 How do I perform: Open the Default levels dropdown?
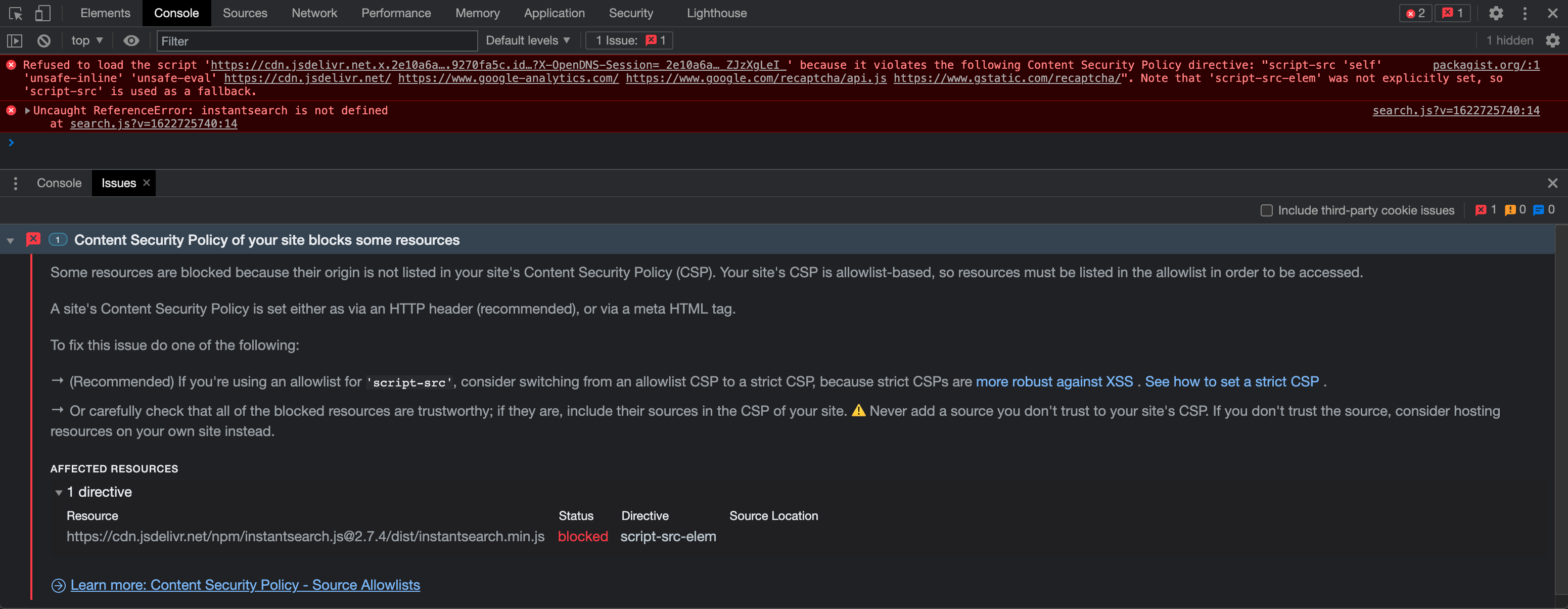click(x=527, y=40)
